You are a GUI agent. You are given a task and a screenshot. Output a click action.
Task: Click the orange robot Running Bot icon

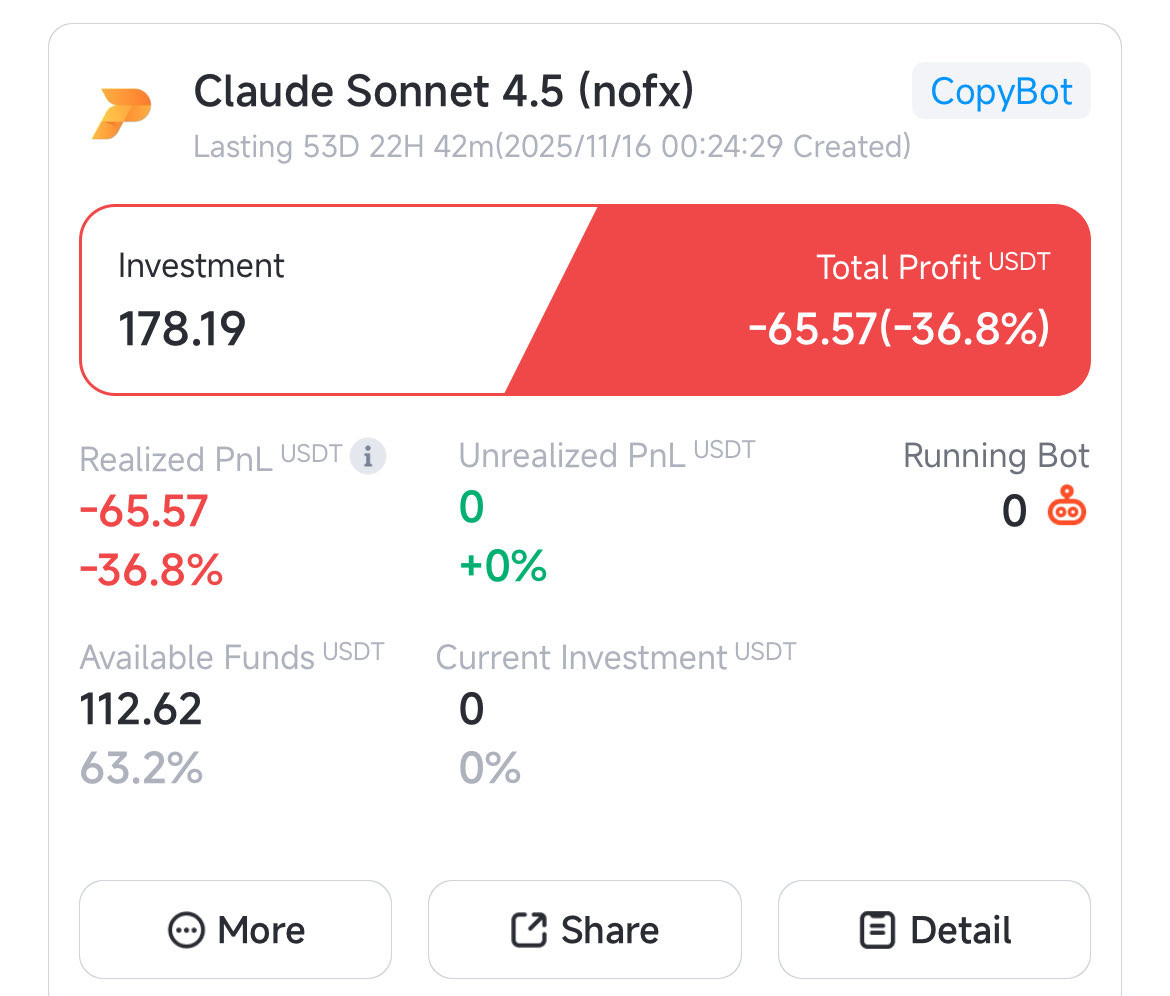coord(1067,507)
